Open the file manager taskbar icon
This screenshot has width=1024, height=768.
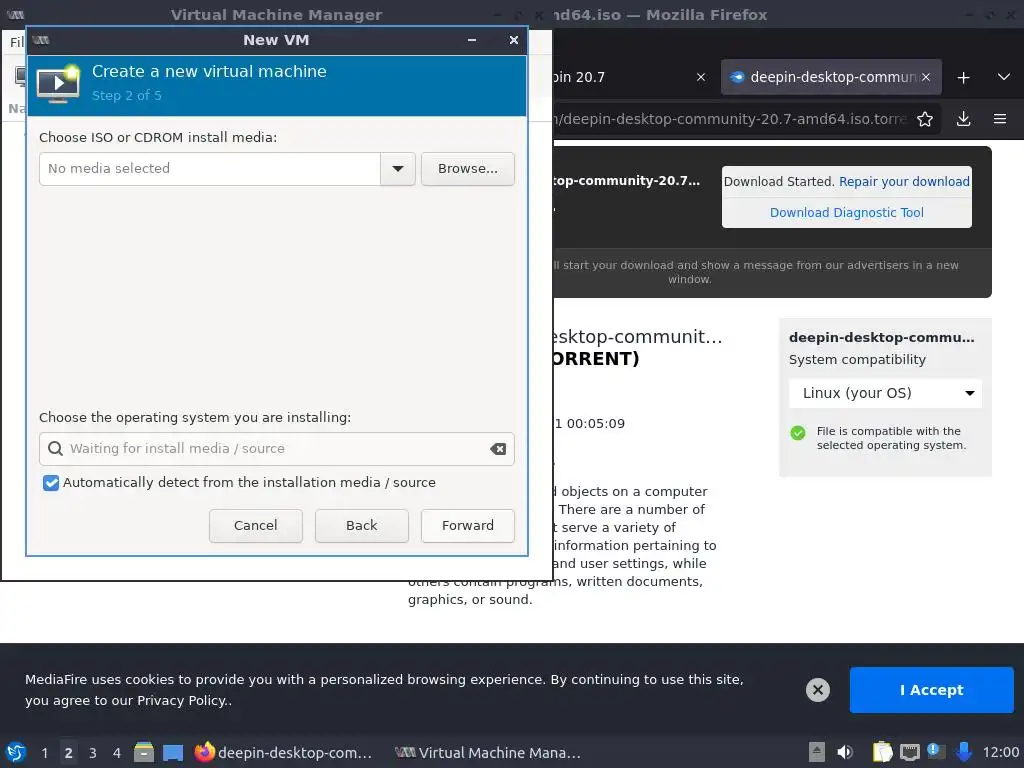pyautogui.click(x=144, y=752)
